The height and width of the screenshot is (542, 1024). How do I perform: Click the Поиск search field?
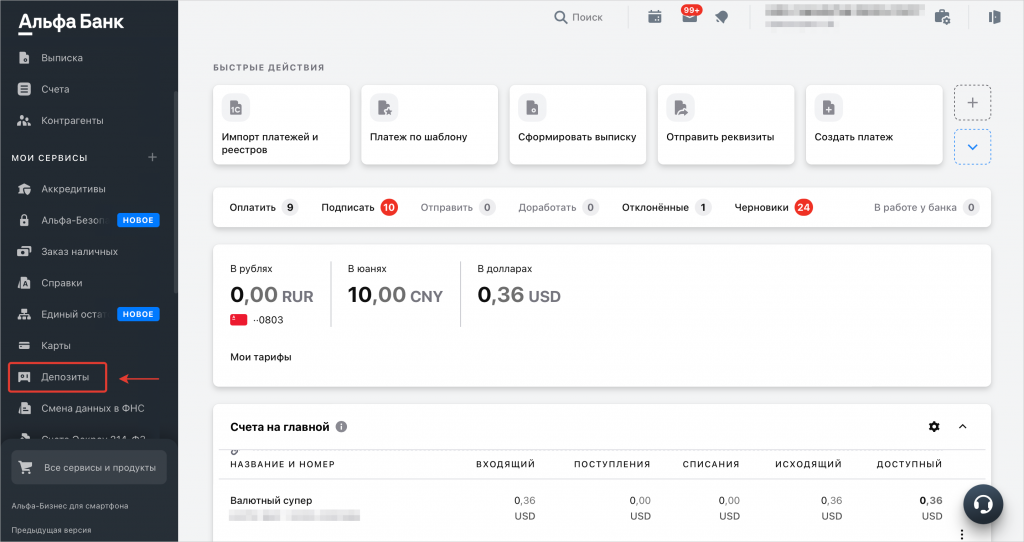coord(578,17)
